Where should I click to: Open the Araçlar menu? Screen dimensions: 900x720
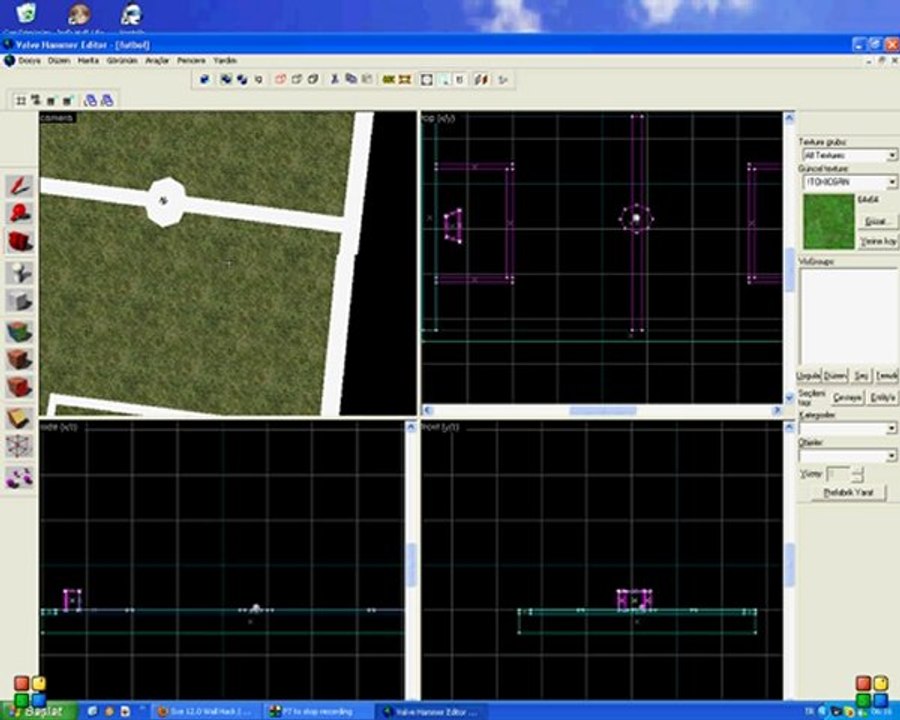tap(157, 60)
